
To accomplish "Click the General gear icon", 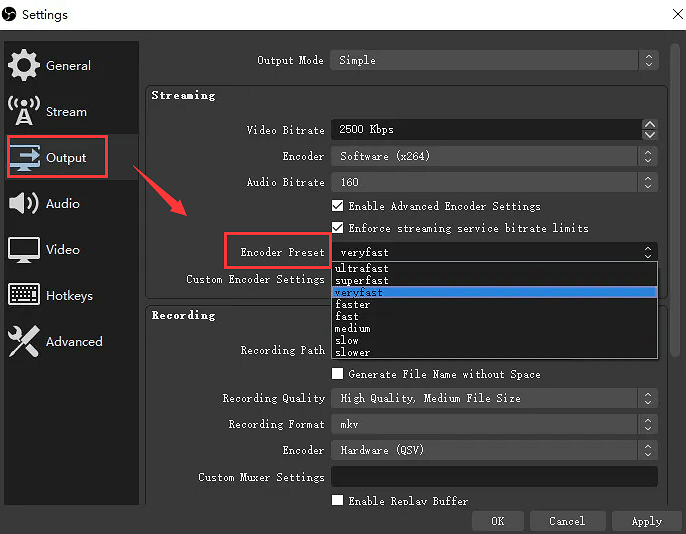I will tap(24, 65).
